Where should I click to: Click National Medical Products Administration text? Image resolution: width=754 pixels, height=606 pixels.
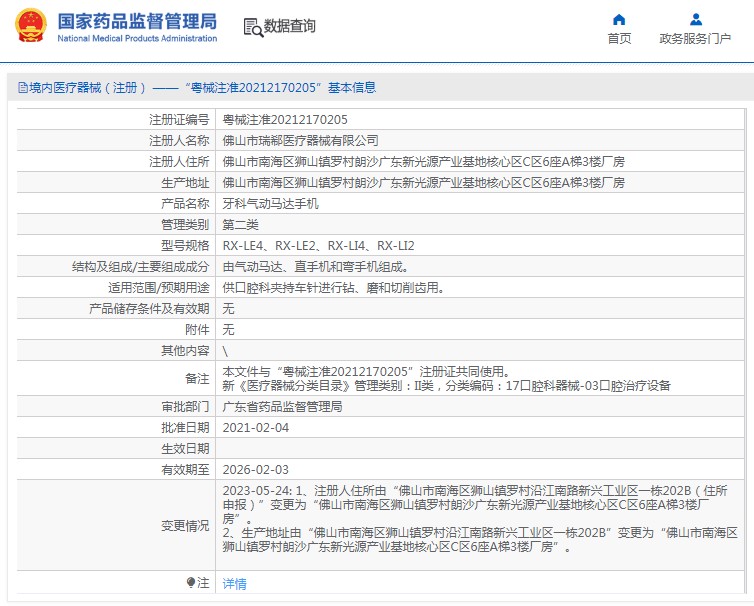coord(138,38)
